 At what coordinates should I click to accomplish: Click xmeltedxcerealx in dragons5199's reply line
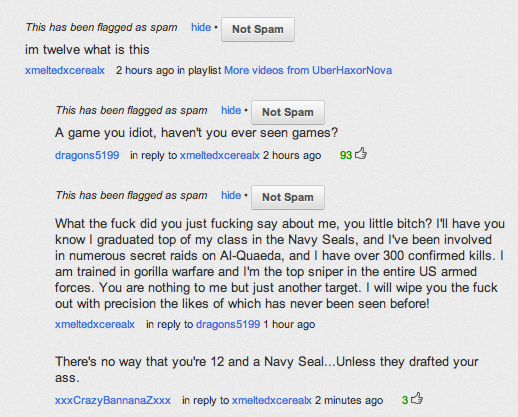click(x=220, y=155)
